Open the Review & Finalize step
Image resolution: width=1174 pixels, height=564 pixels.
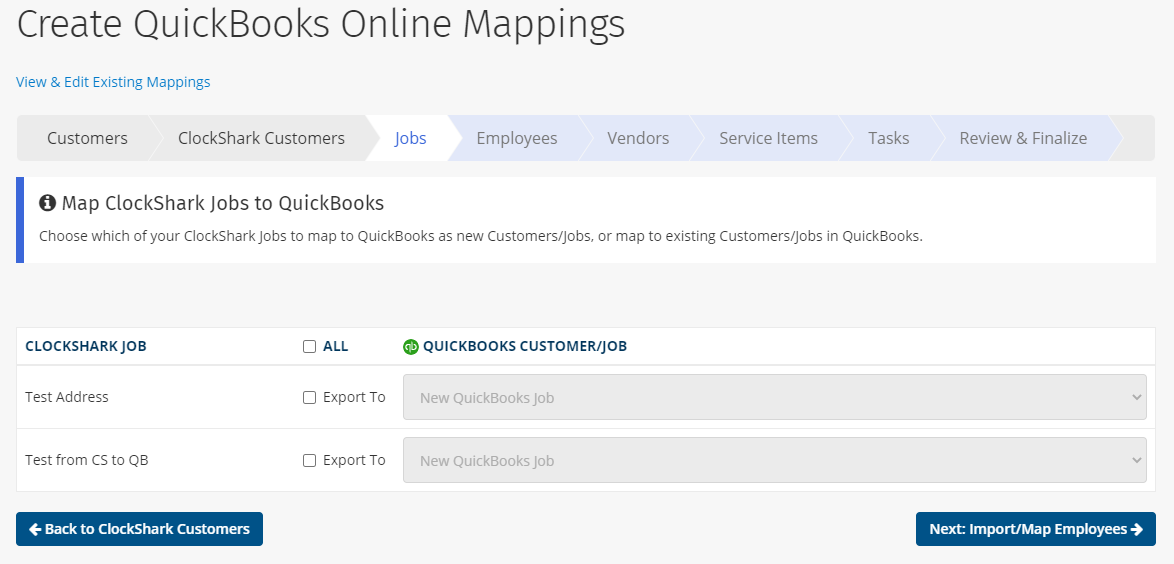pos(1022,138)
